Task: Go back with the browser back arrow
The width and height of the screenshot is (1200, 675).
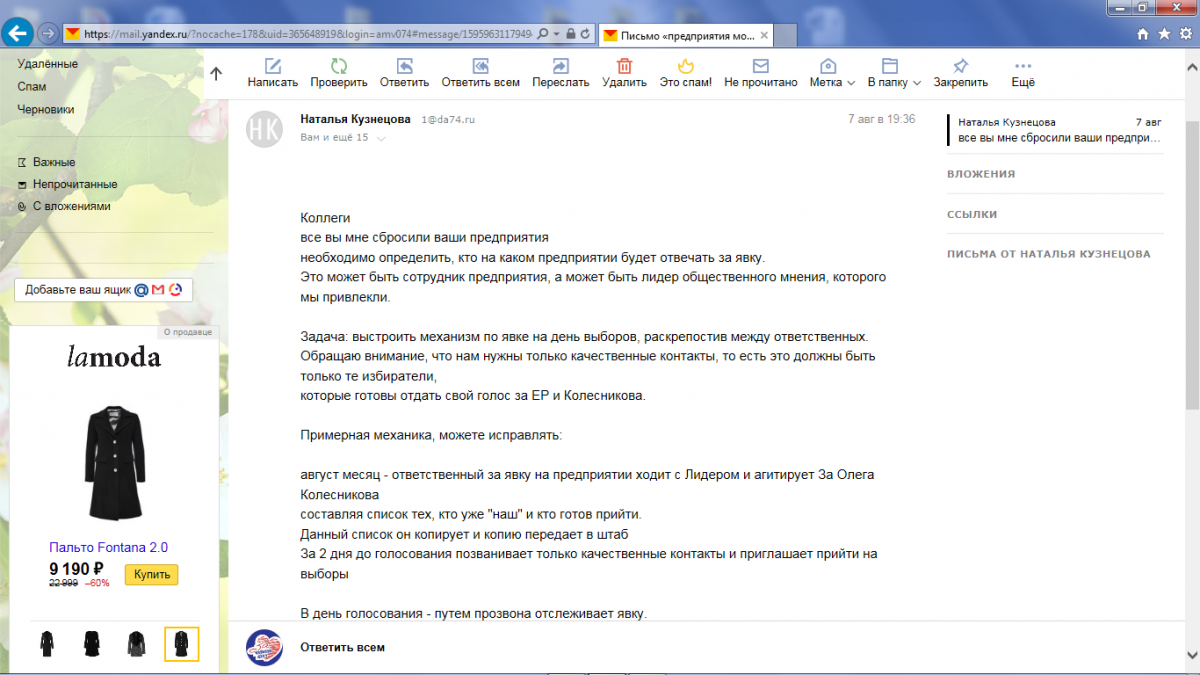Action: pos(16,33)
